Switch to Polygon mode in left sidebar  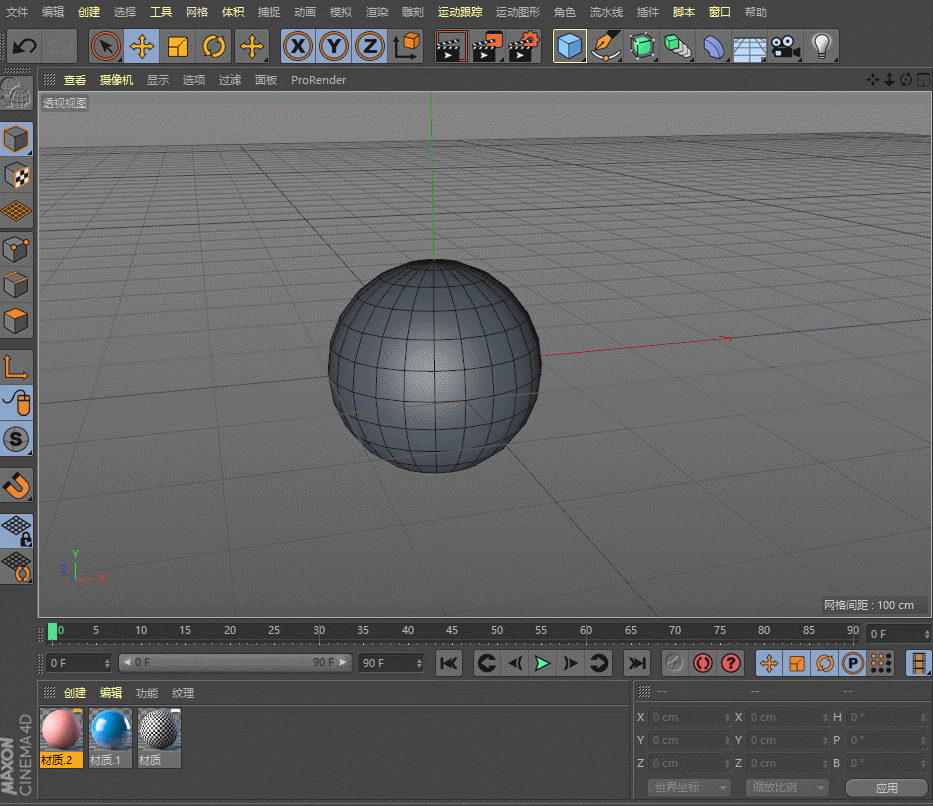point(17,323)
